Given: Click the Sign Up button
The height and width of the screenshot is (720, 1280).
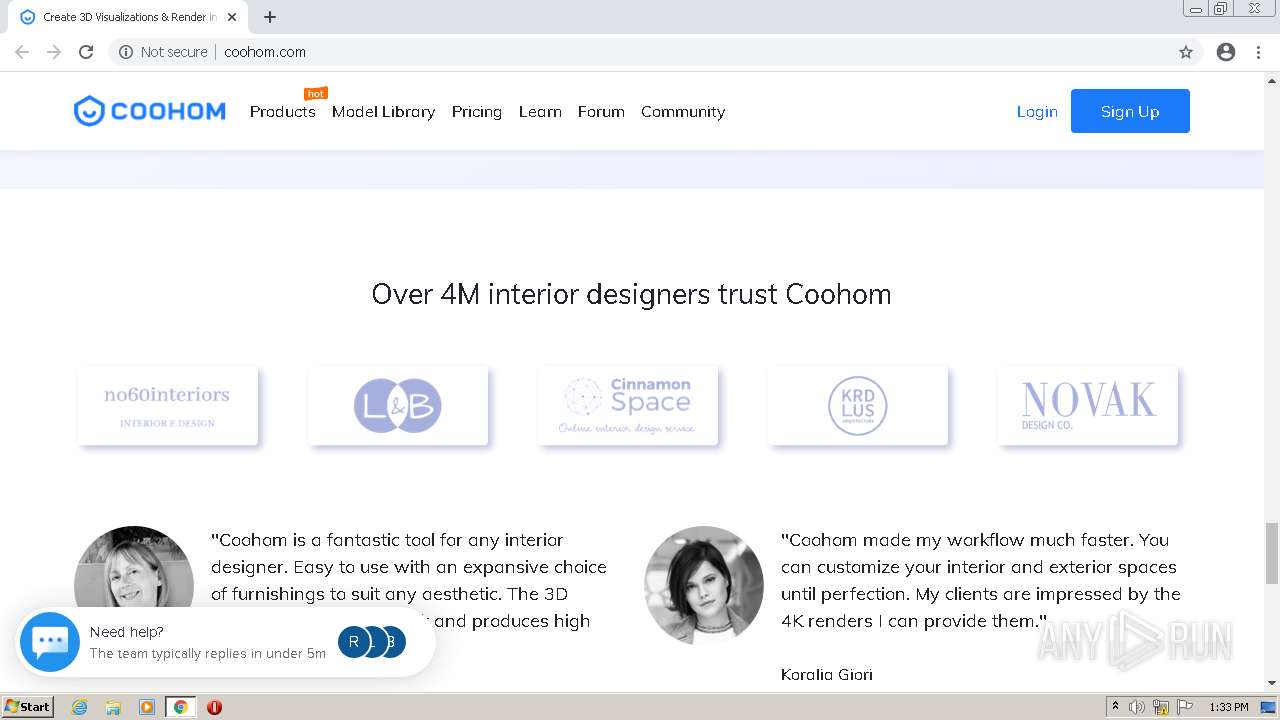Looking at the screenshot, I should click(1130, 111).
